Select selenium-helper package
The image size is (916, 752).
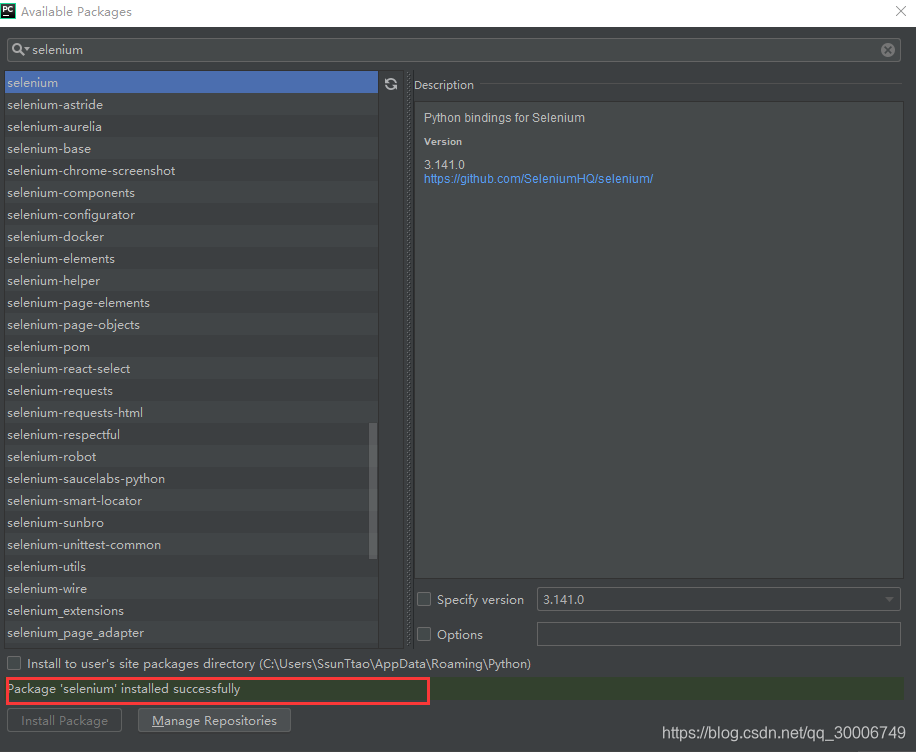[191, 280]
